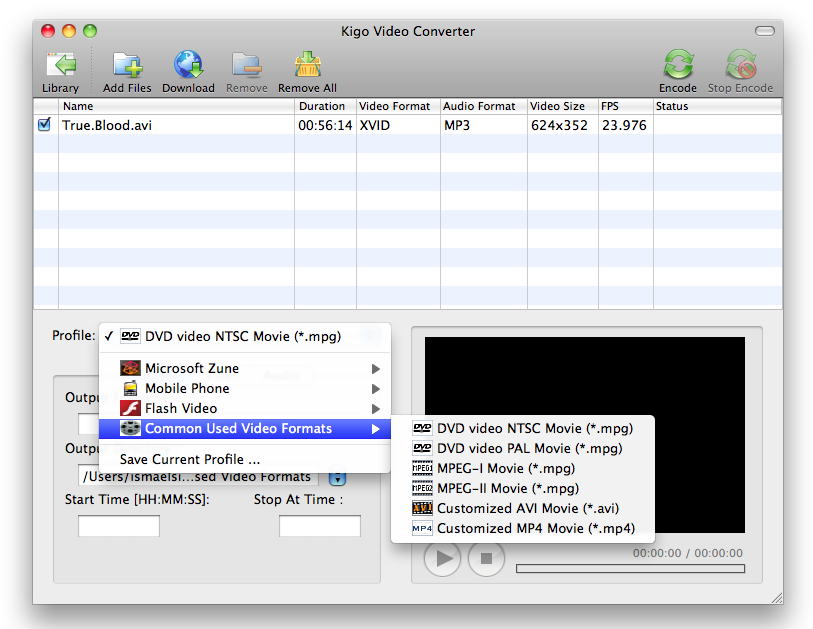Click the MPEG2 icon in submenu
Screen dimensions: 813x629
pos(422,488)
